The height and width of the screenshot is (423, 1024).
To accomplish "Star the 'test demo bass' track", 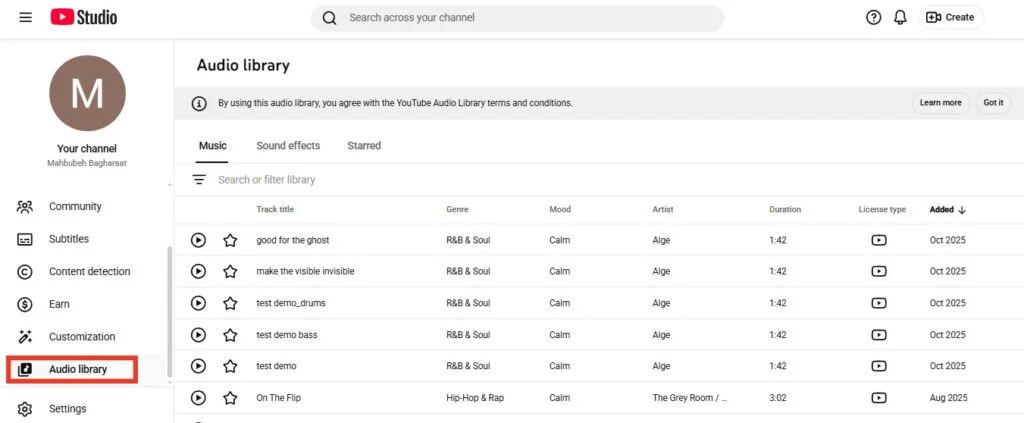I will [230, 335].
